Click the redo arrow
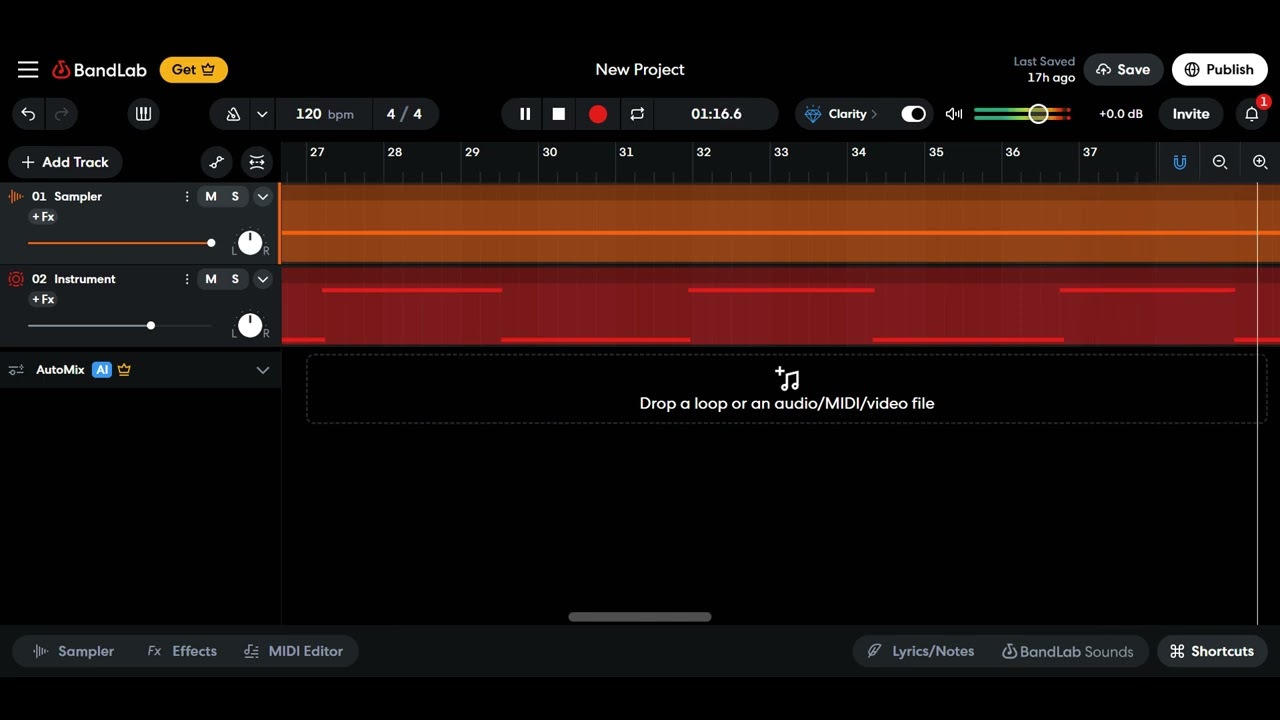The width and height of the screenshot is (1280, 720). point(62,114)
